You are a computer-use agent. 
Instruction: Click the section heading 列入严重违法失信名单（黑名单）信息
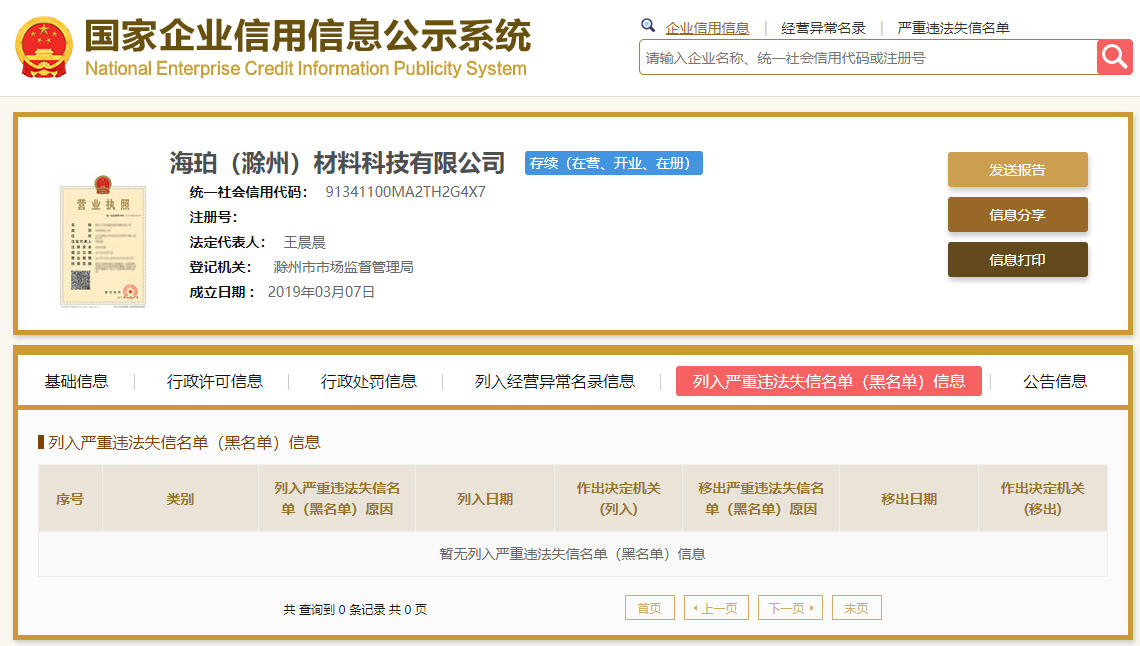pos(184,443)
